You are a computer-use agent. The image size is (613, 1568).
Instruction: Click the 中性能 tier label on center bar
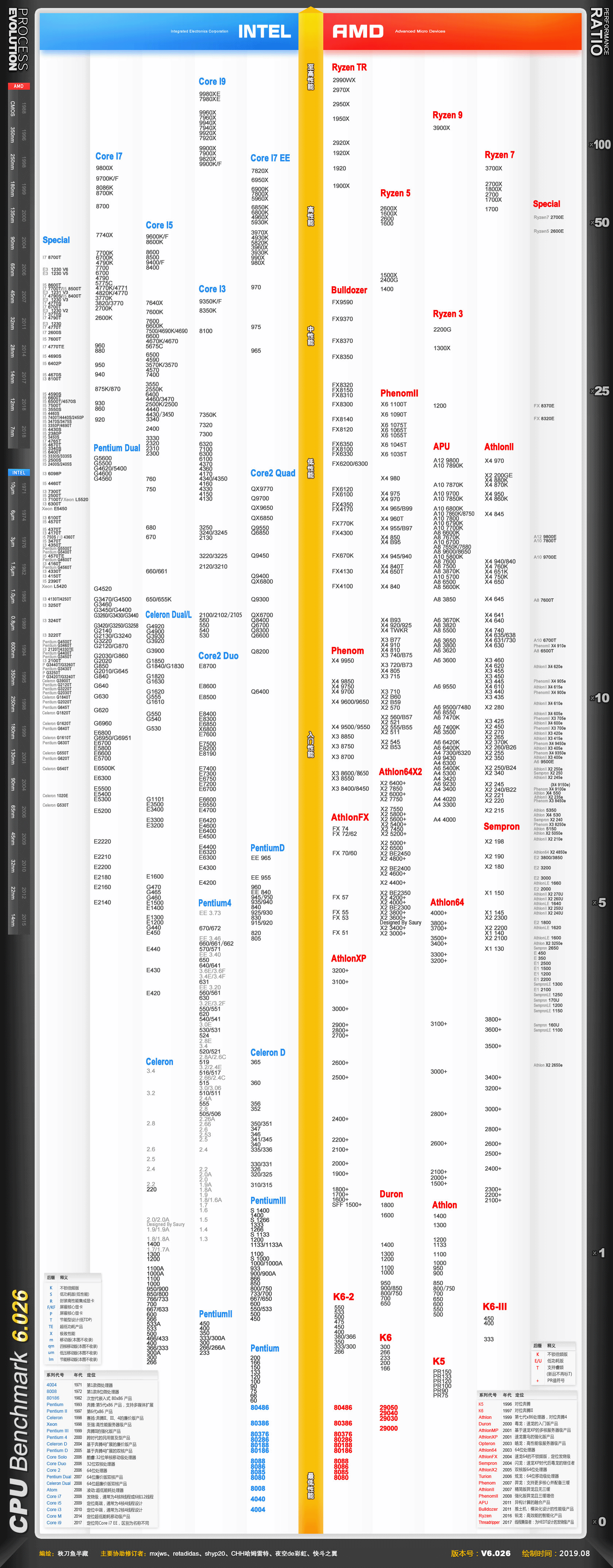[x=311, y=335]
